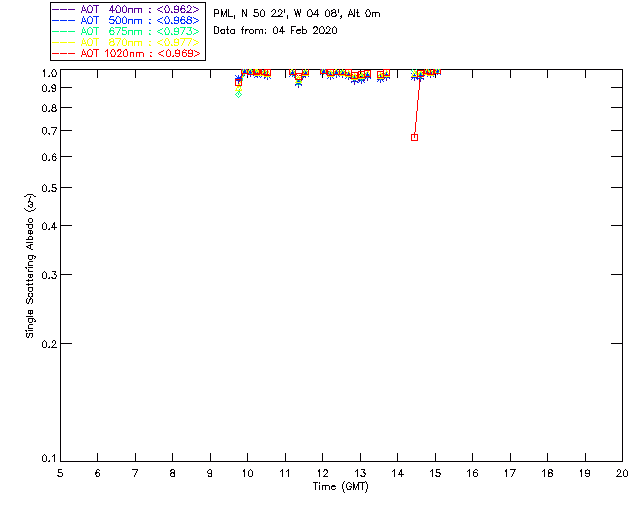Screen dimensions: 640x512
Task: Click the AOT 675nm legend entry
Action: pyautogui.click(x=126, y=31)
